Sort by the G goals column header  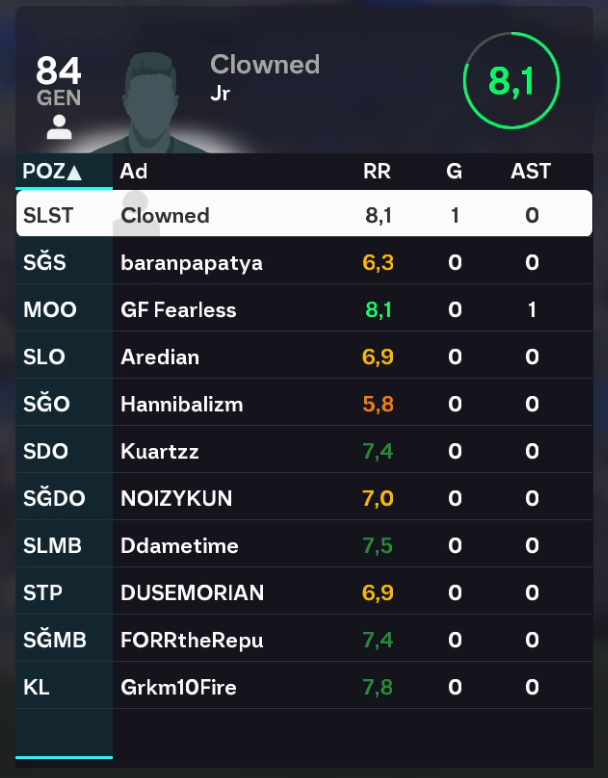[x=454, y=171]
